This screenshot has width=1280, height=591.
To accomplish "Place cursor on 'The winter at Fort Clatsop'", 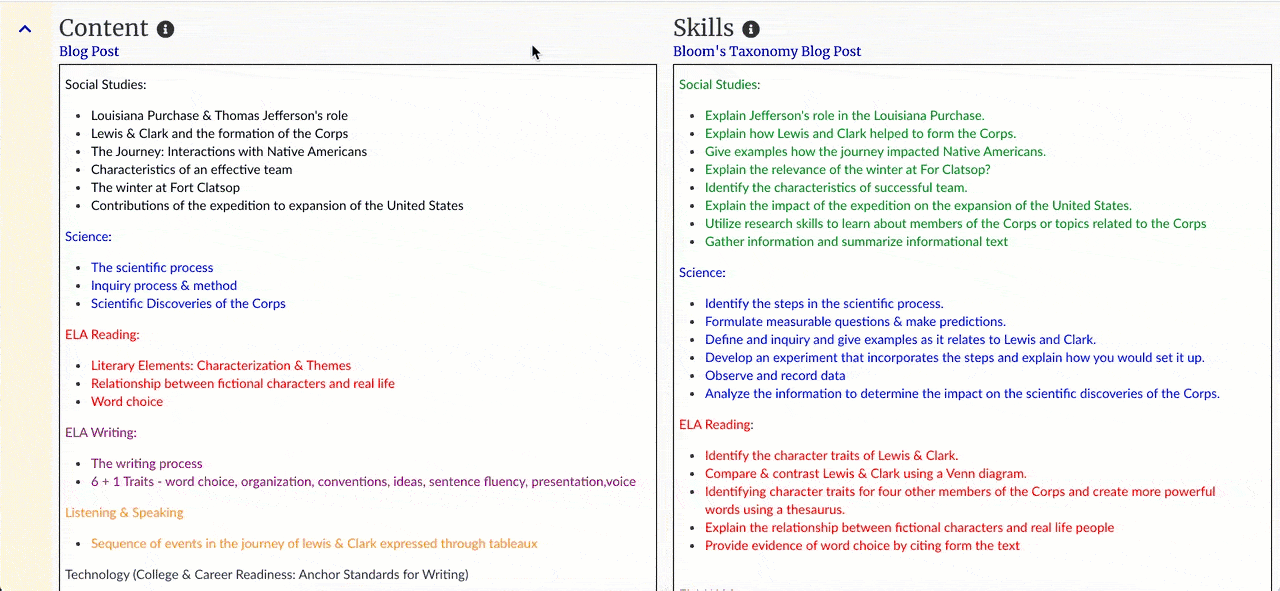I will coord(165,187).
